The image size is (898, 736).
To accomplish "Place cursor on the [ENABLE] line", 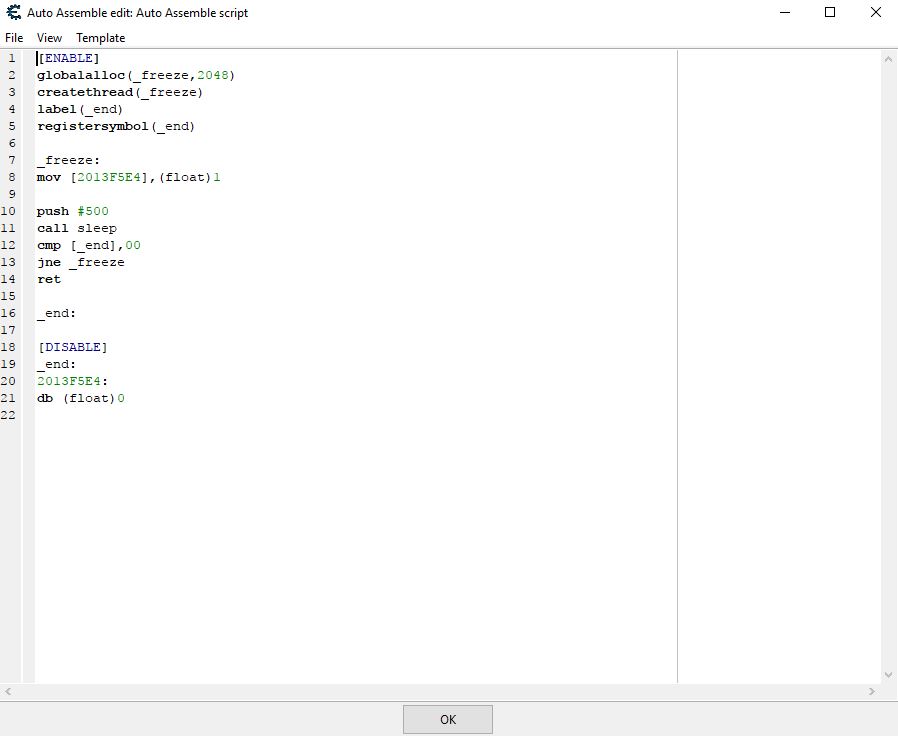I will click(x=69, y=58).
